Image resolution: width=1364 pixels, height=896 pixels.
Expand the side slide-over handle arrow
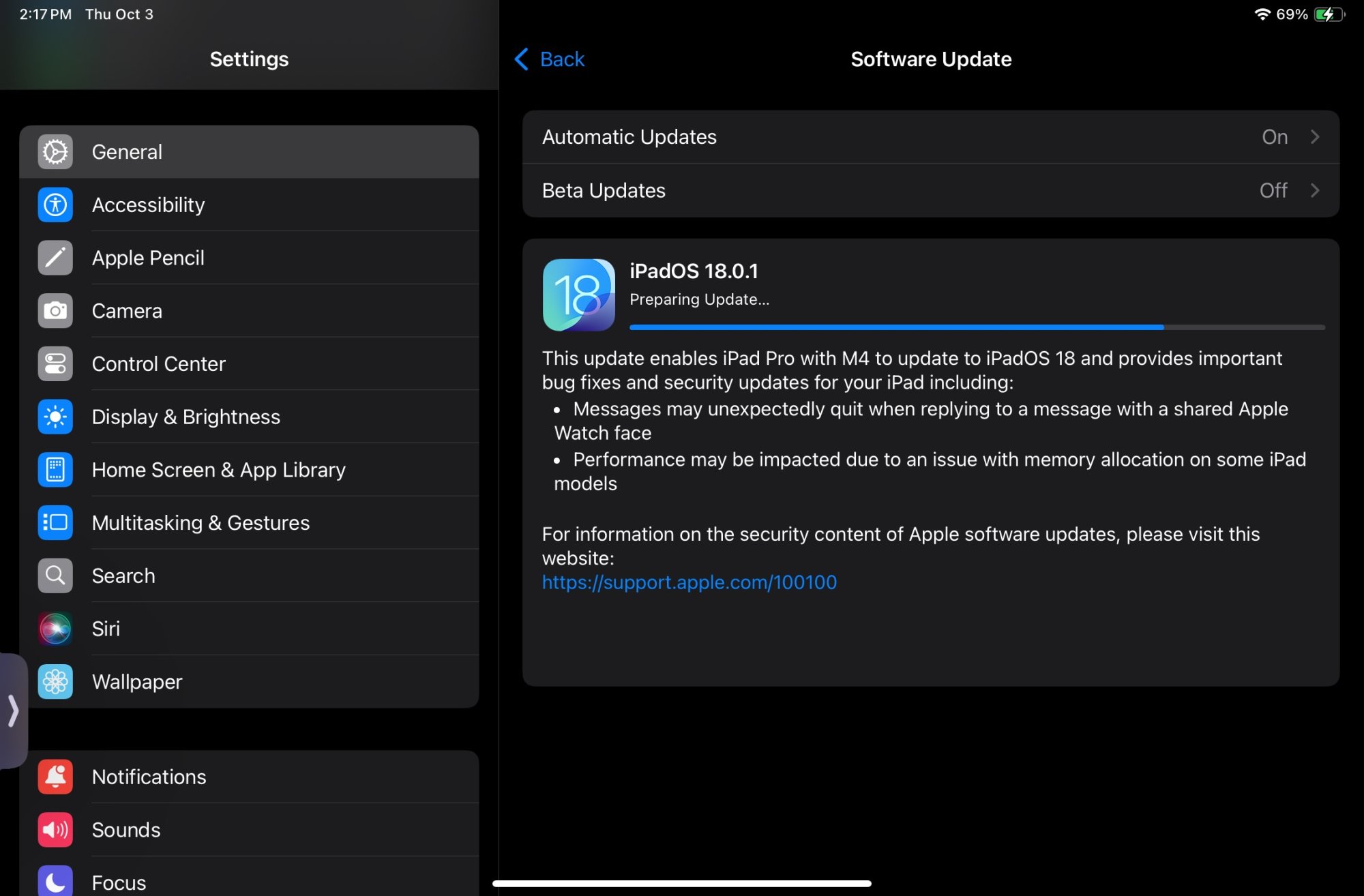click(x=12, y=711)
